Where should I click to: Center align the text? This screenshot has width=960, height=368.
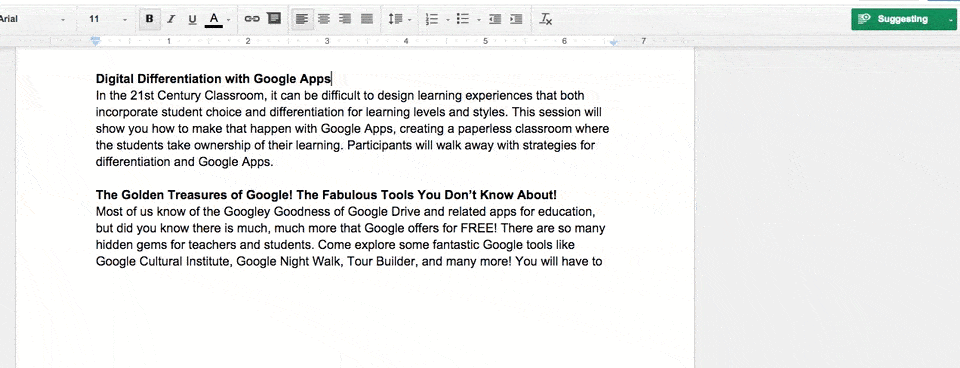pyautogui.click(x=323, y=19)
